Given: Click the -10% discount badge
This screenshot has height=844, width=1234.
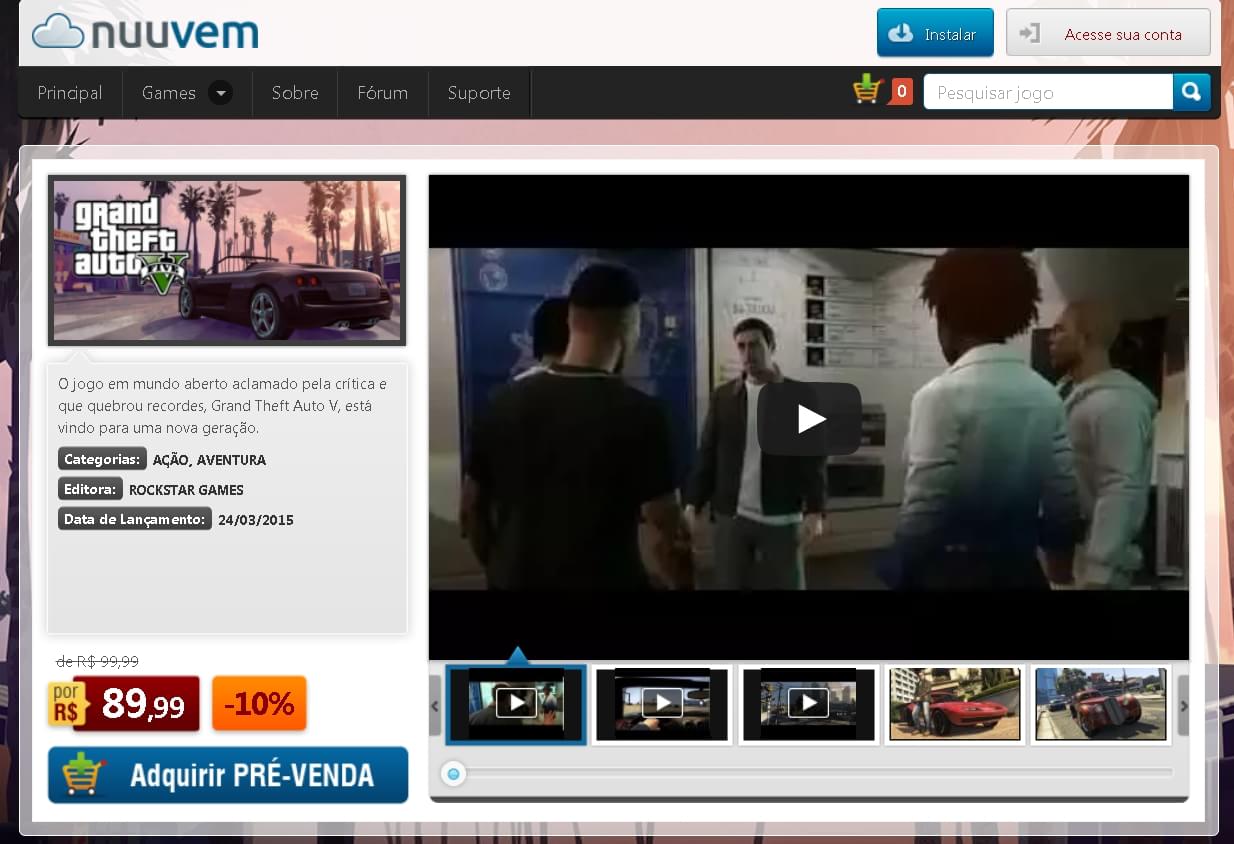Looking at the screenshot, I should [x=260, y=704].
